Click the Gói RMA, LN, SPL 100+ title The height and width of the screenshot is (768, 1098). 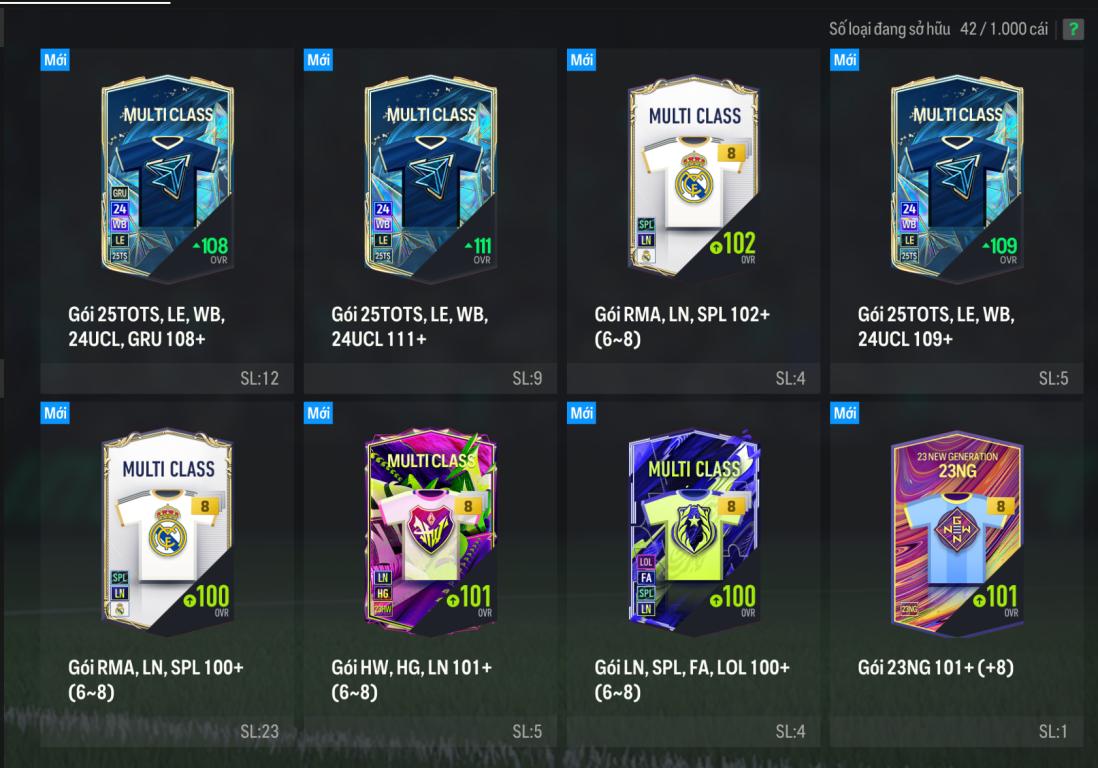(x=155, y=680)
